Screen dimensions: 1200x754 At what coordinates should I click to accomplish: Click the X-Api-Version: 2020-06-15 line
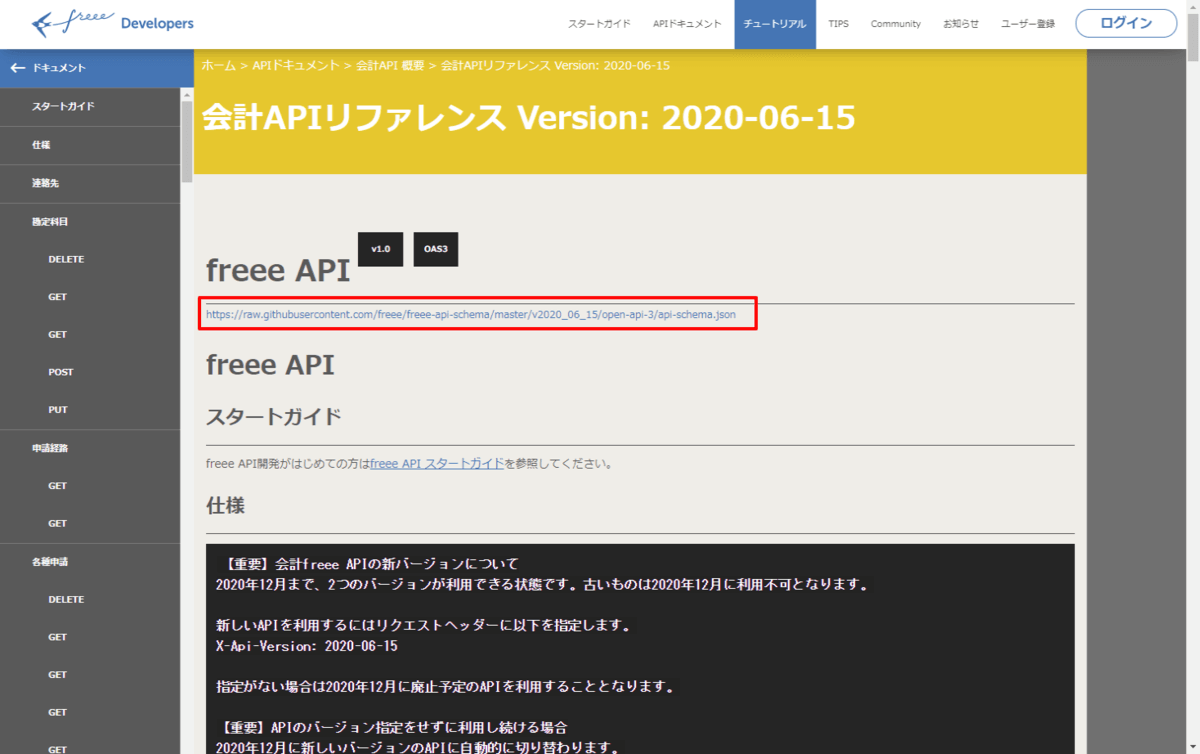[x=307, y=646]
